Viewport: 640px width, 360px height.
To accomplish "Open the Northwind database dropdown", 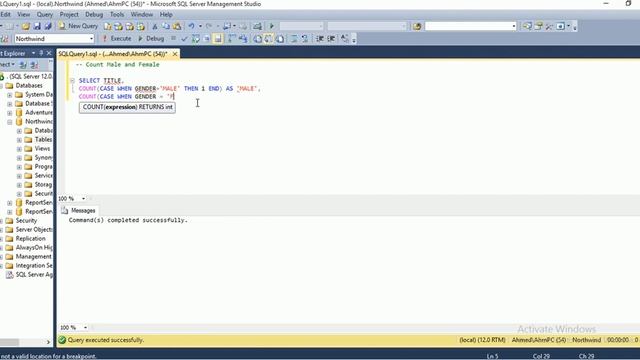I will [91, 39].
